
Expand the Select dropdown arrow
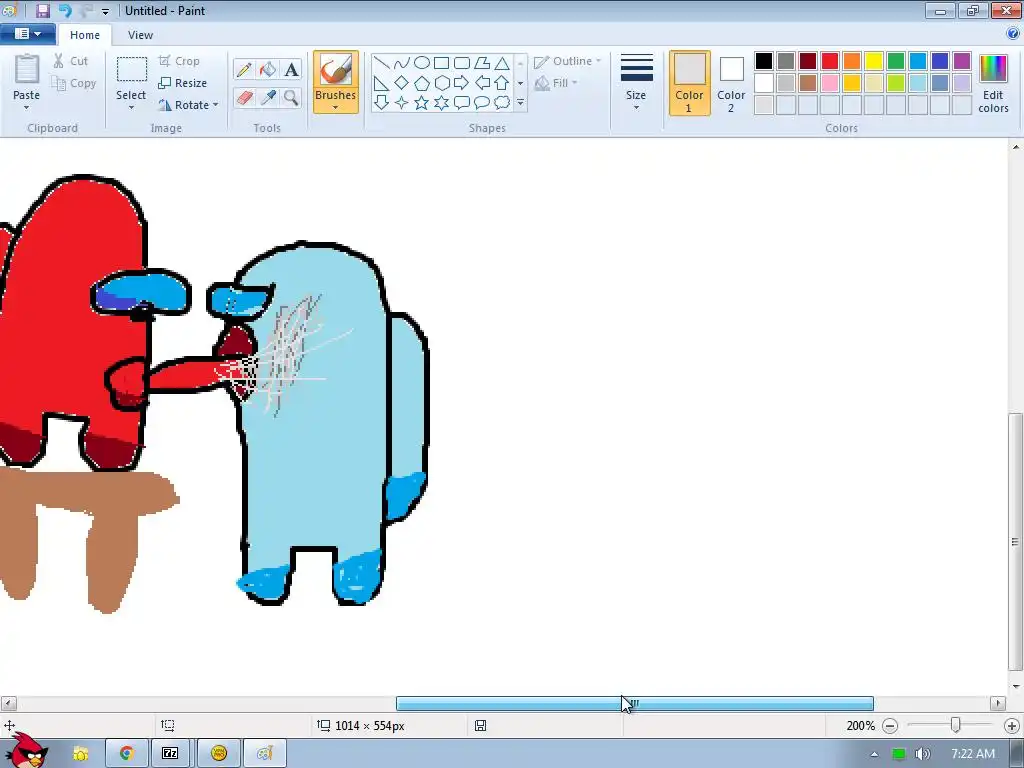tap(131, 108)
